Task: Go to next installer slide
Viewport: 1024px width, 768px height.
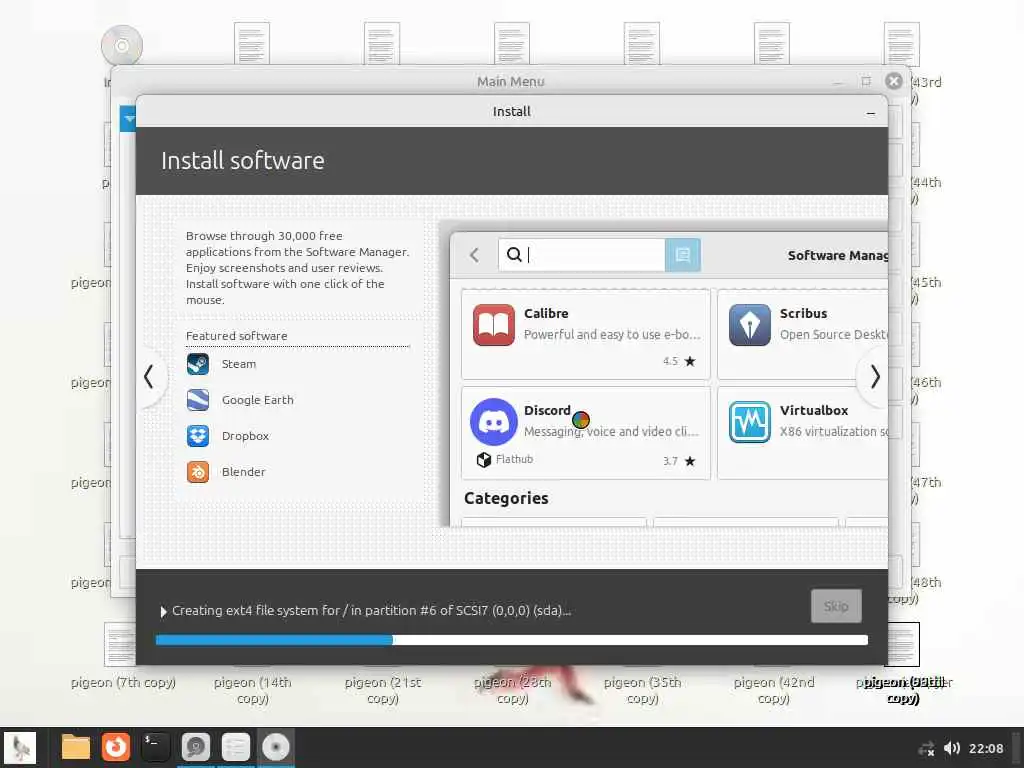Action: (874, 376)
